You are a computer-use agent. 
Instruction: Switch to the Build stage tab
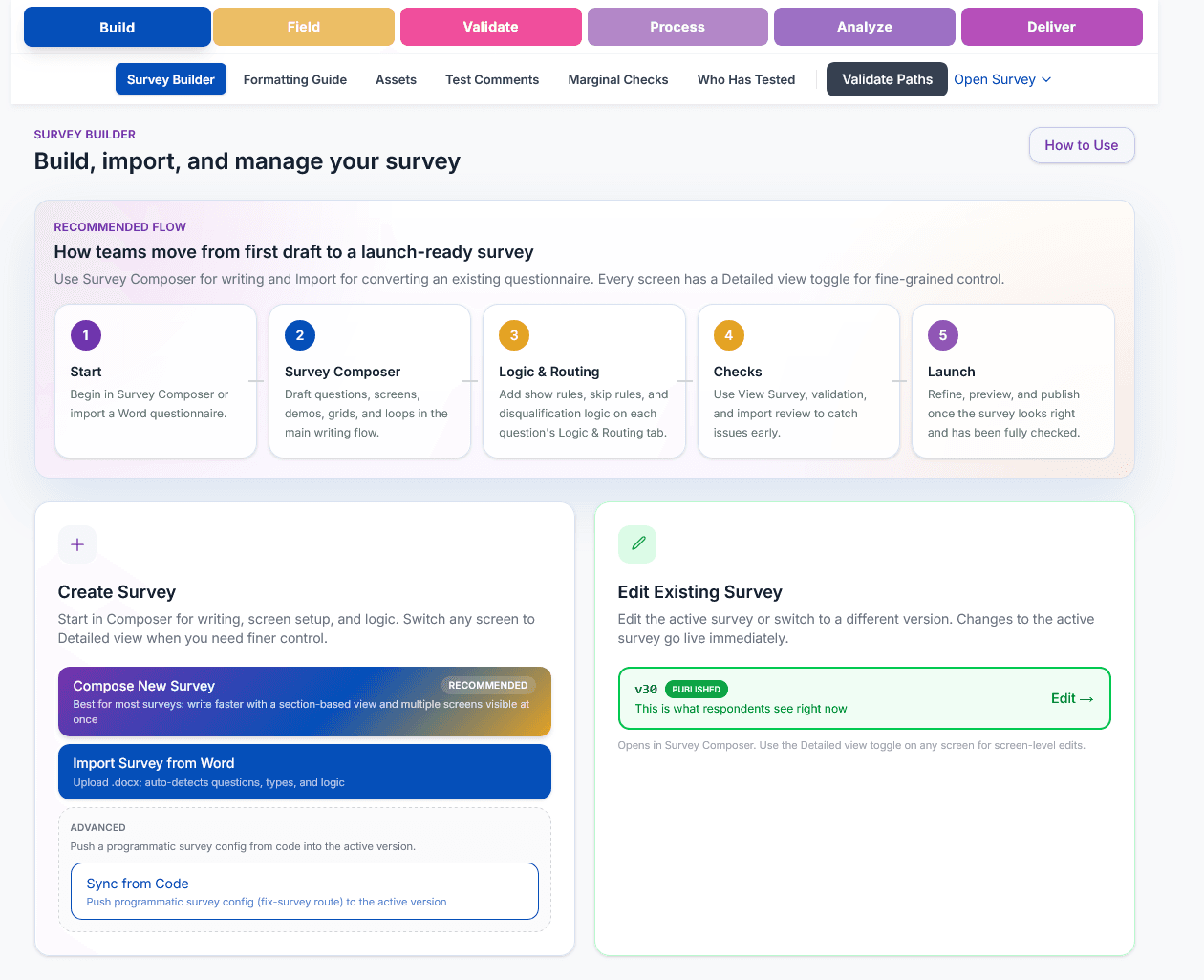118,27
